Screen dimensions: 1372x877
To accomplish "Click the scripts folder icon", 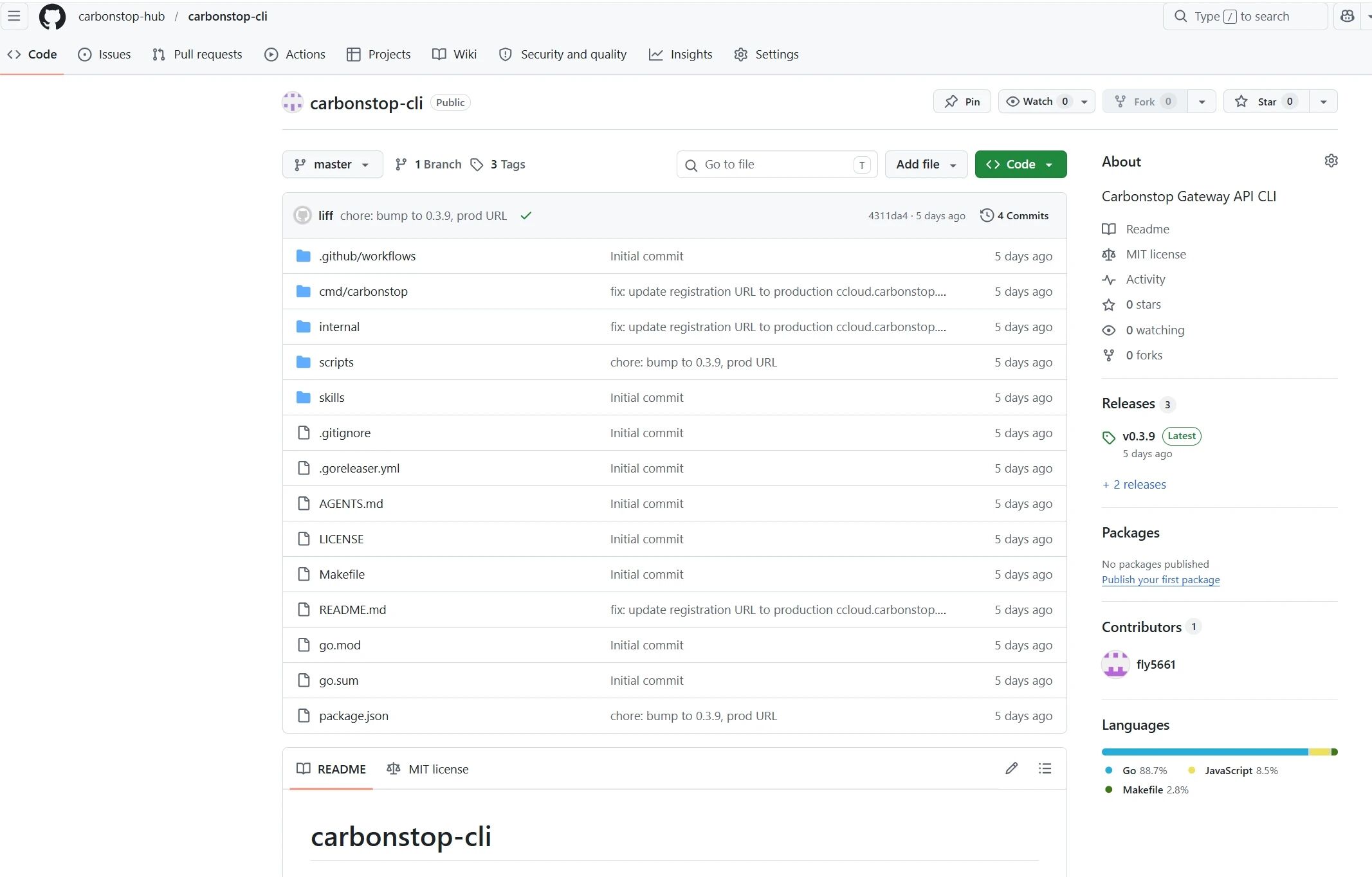I will pyautogui.click(x=304, y=362).
